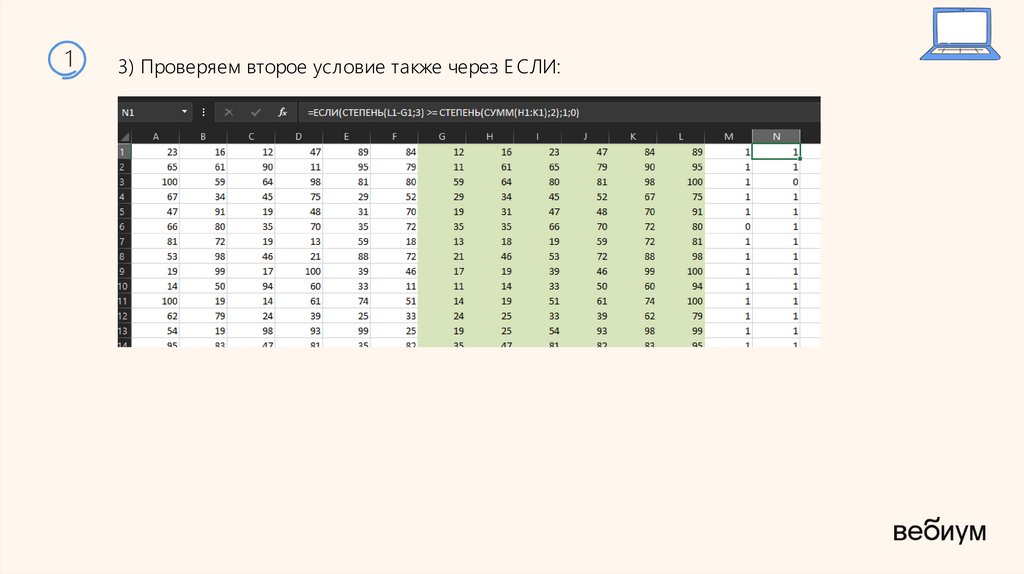This screenshot has width=1024, height=574.
Task: Click green cell H4 with value 34
Action: pyautogui.click(x=489, y=197)
